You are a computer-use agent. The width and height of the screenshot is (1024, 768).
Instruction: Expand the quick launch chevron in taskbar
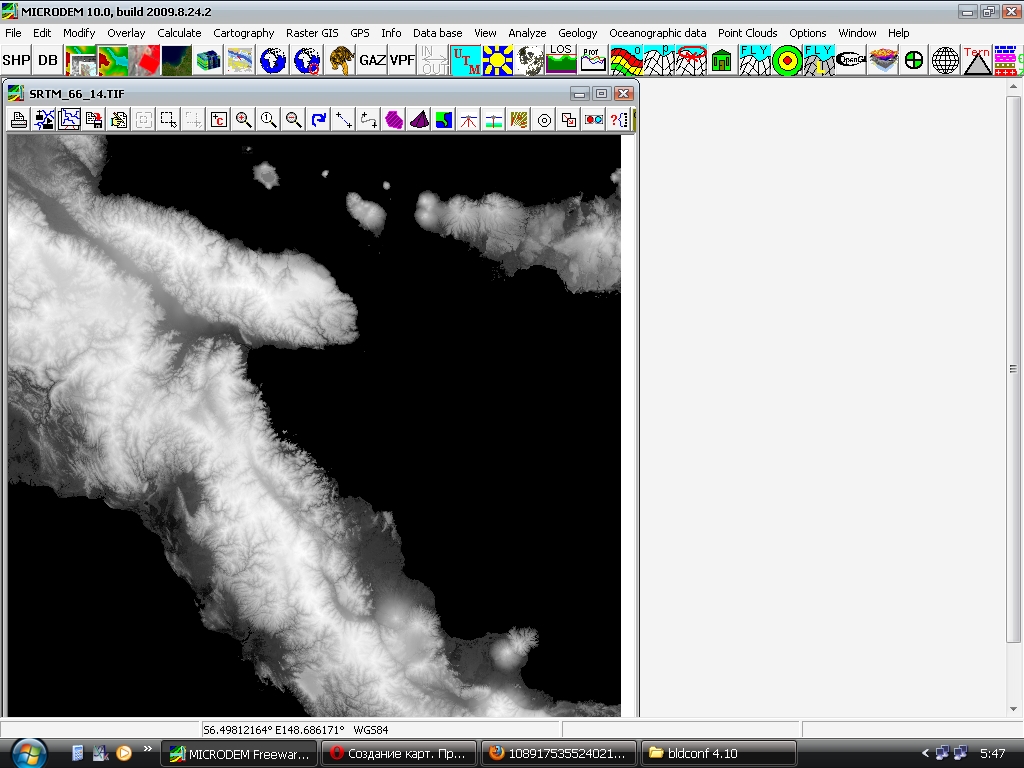pyautogui.click(x=148, y=748)
